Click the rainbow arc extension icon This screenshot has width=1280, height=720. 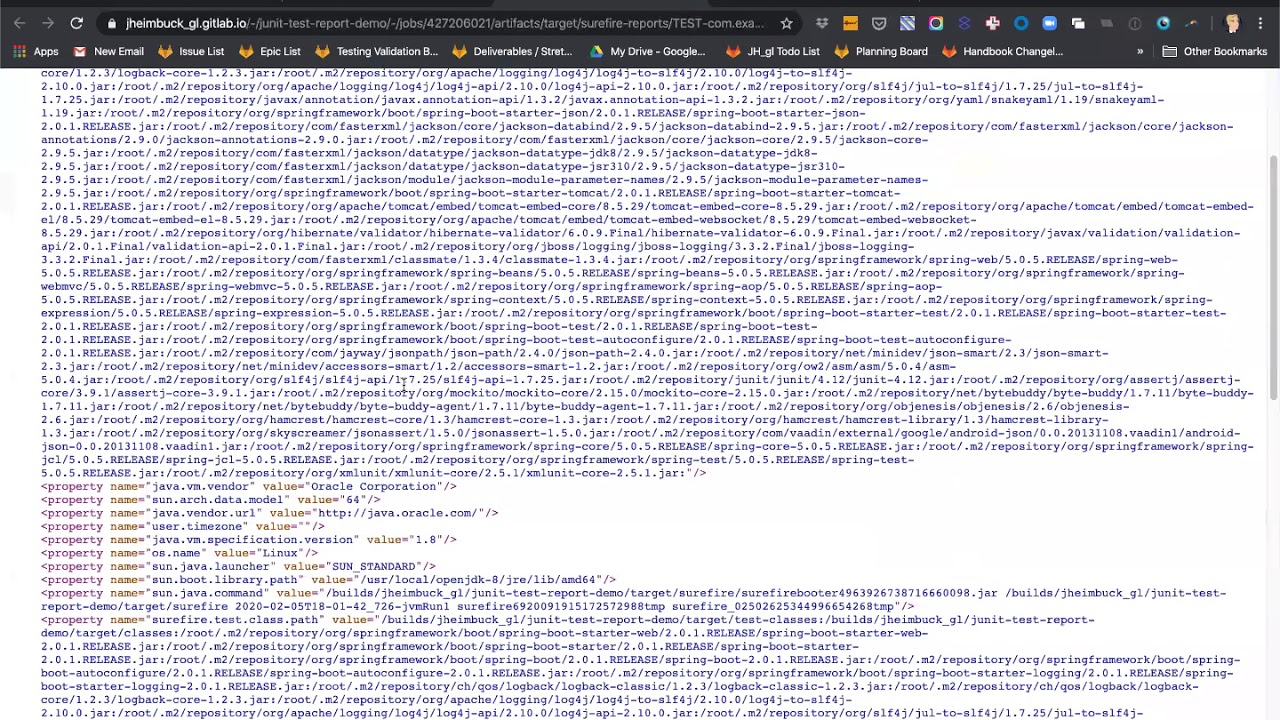tap(1191, 23)
